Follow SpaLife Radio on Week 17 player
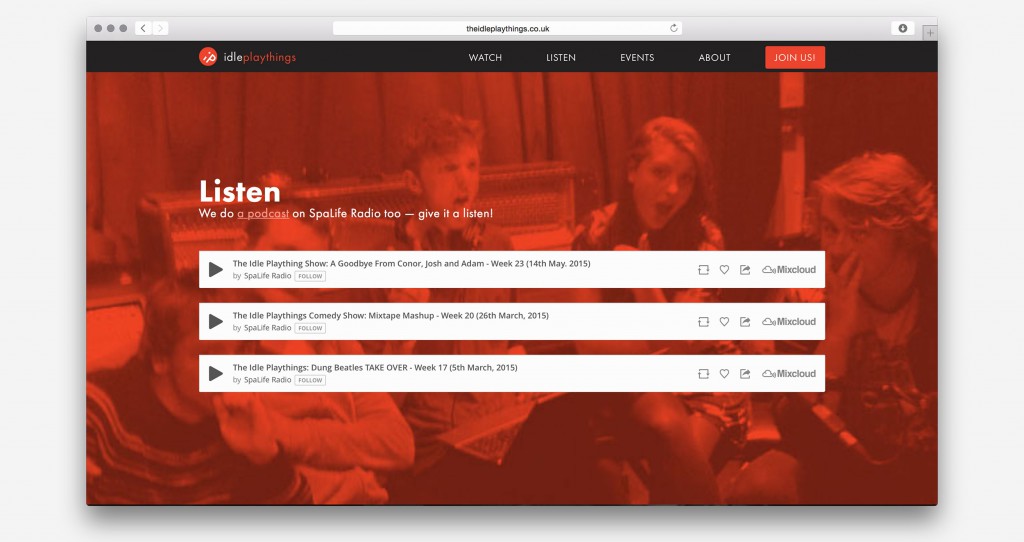The width and height of the screenshot is (1024, 542). pyautogui.click(x=310, y=380)
